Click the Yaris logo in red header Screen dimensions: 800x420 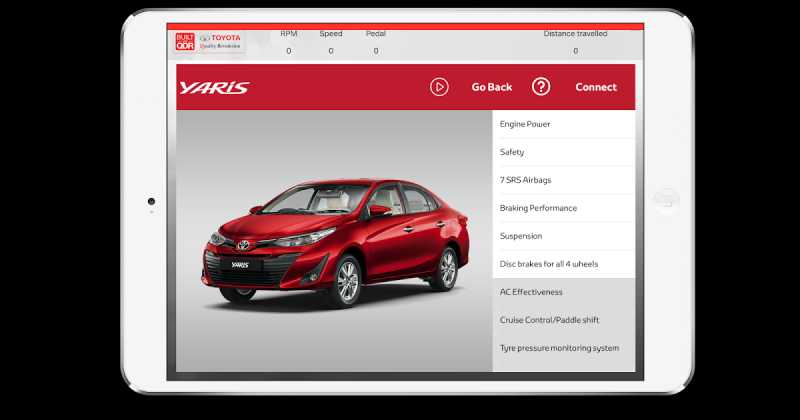coord(214,88)
